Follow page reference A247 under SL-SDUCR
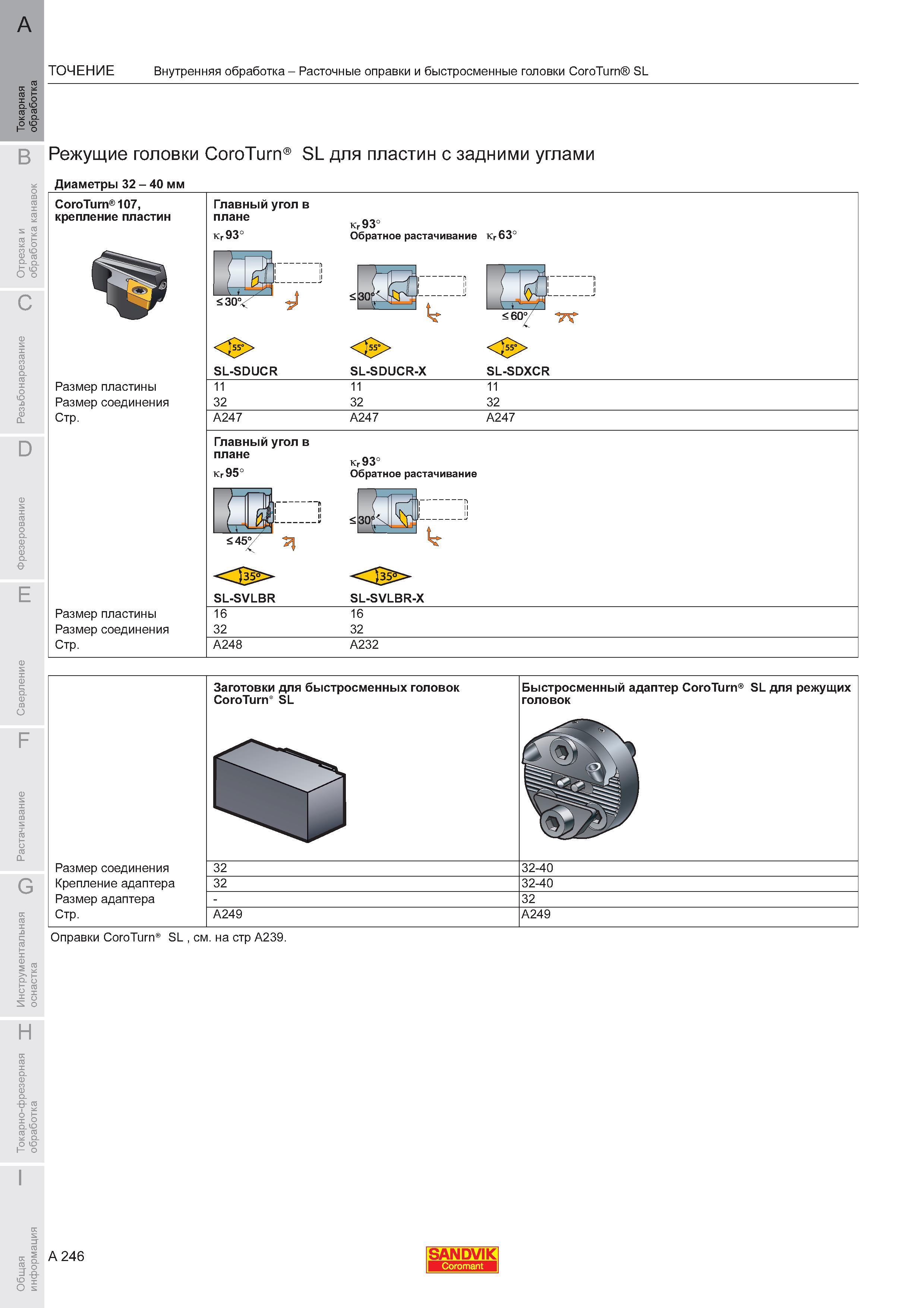This screenshot has height=1308, width=924. point(228,418)
